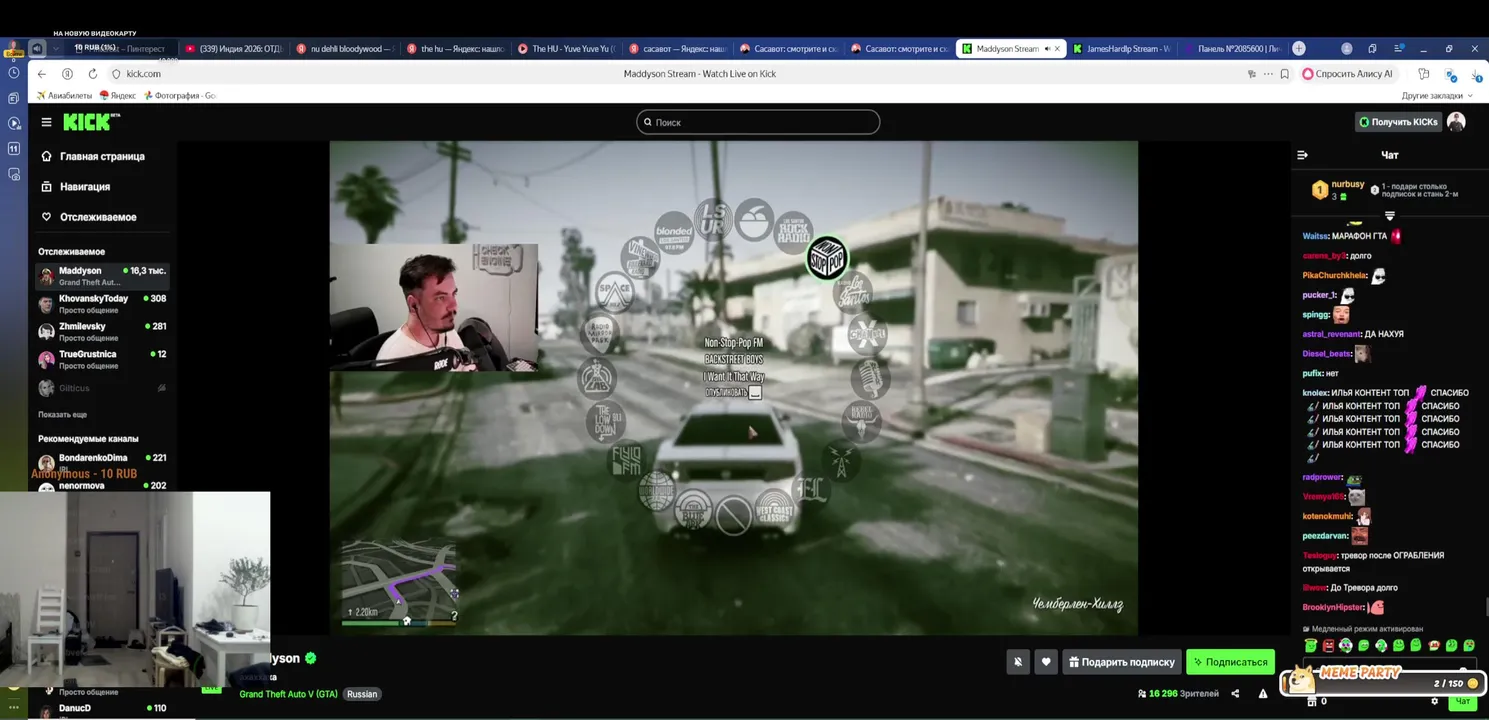Click the chat username knolex
Image resolution: width=1489 pixels, height=720 pixels.
coord(1315,393)
